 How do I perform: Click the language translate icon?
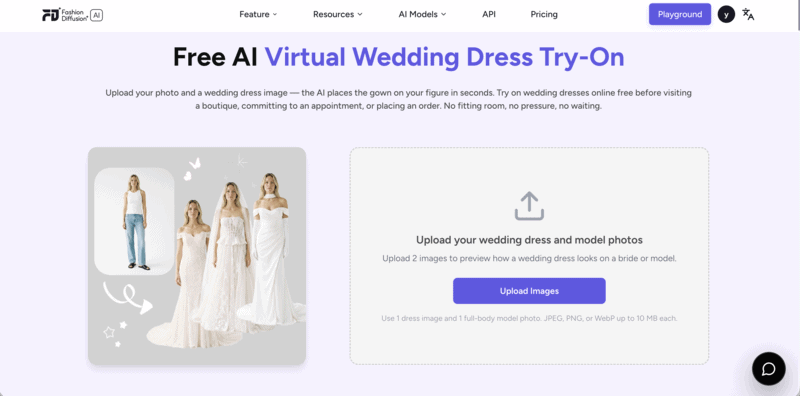click(x=748, y=14)
